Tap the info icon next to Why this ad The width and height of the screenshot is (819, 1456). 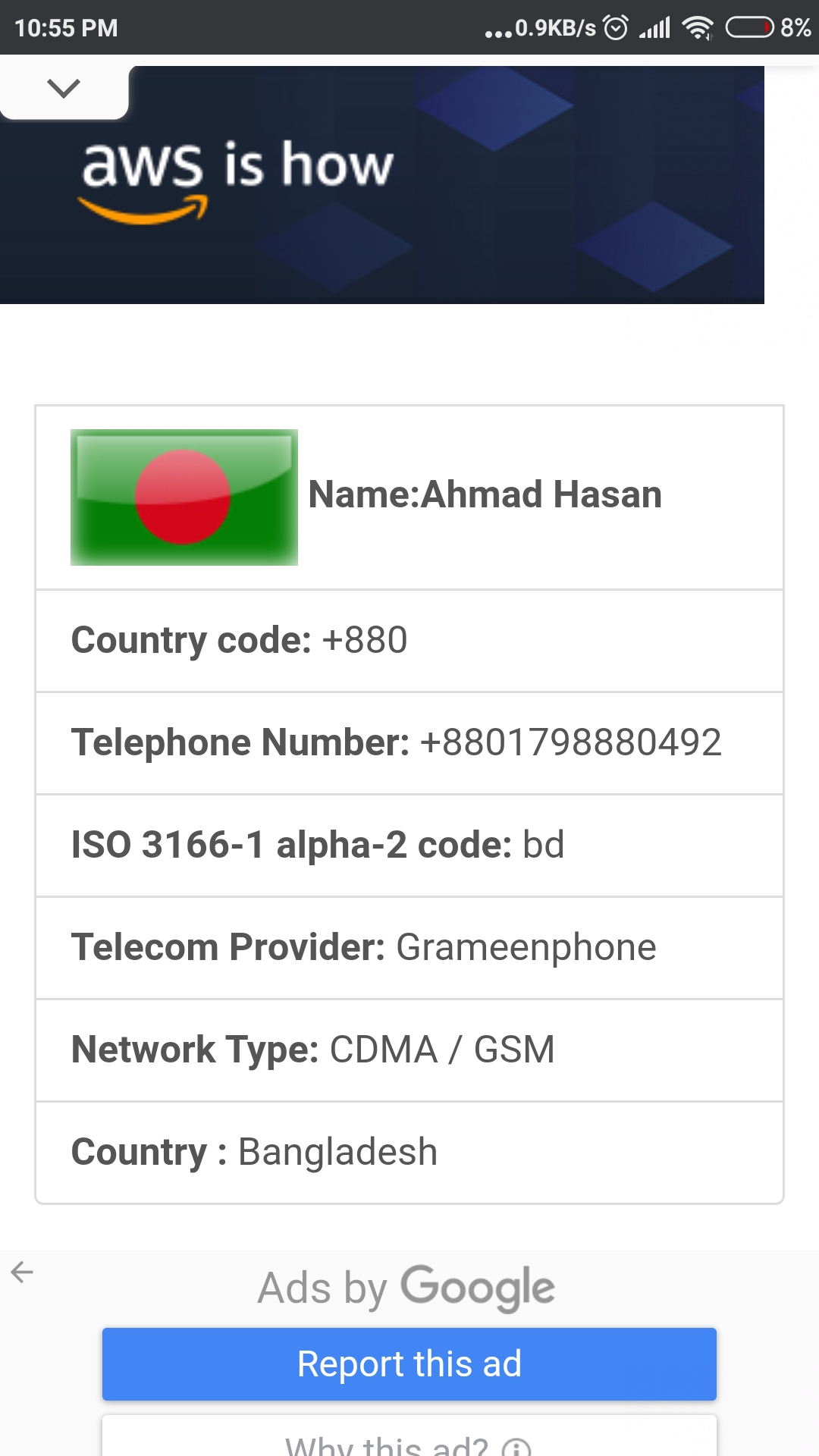click(x=516, y=1447)
